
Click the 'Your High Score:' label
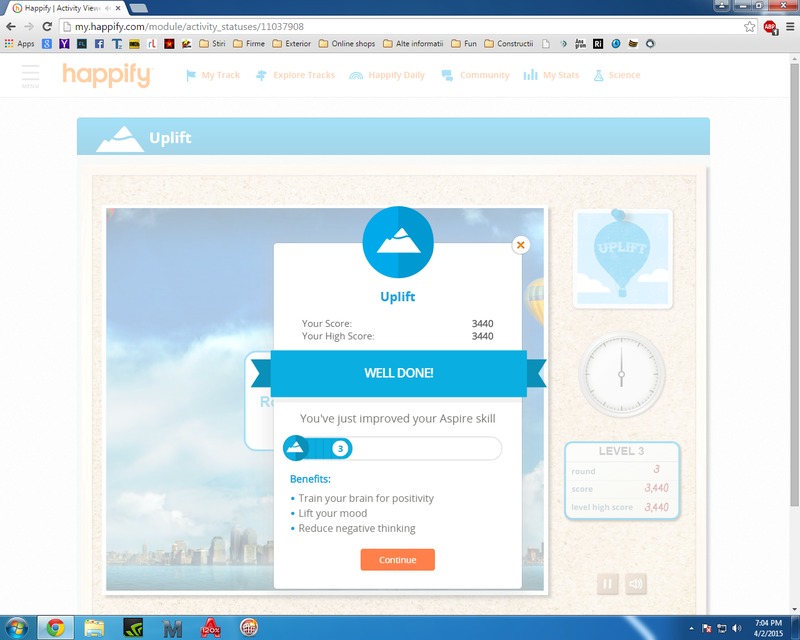[x=338, y=336]
